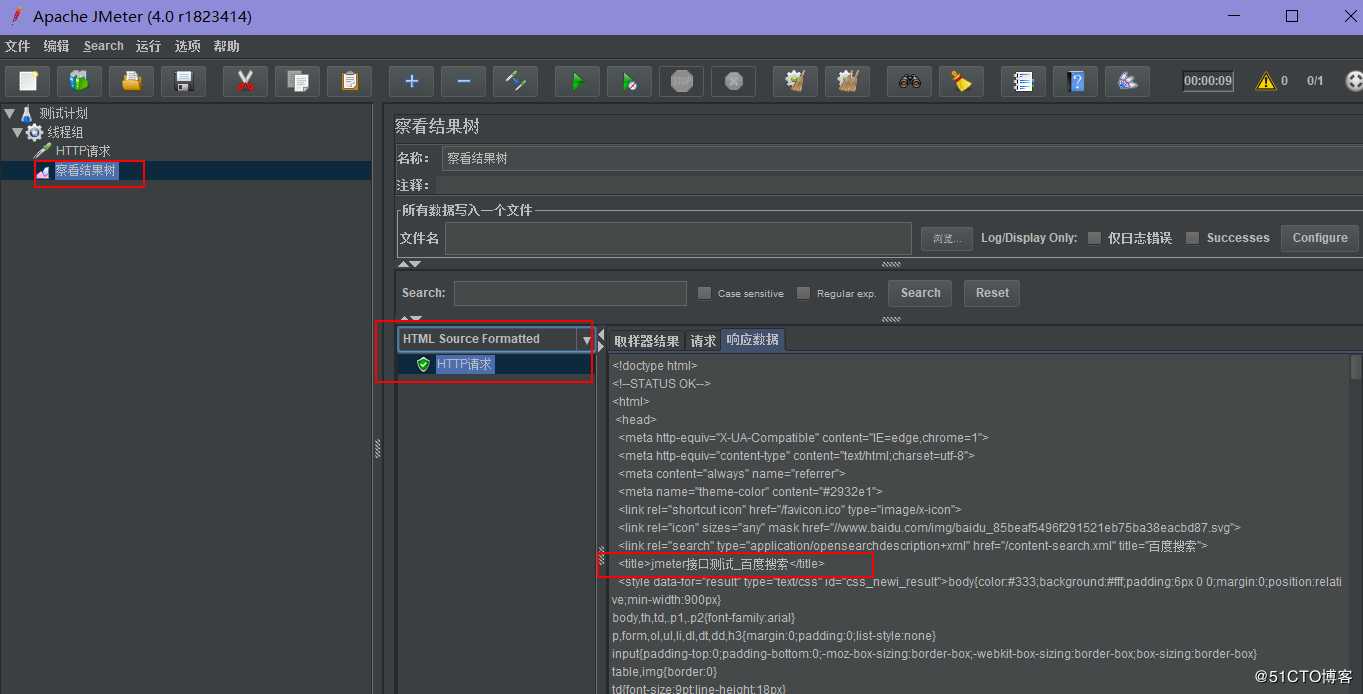Click the Stop test icon
This screenshot has width=1363, height=694.
point(681,81)
